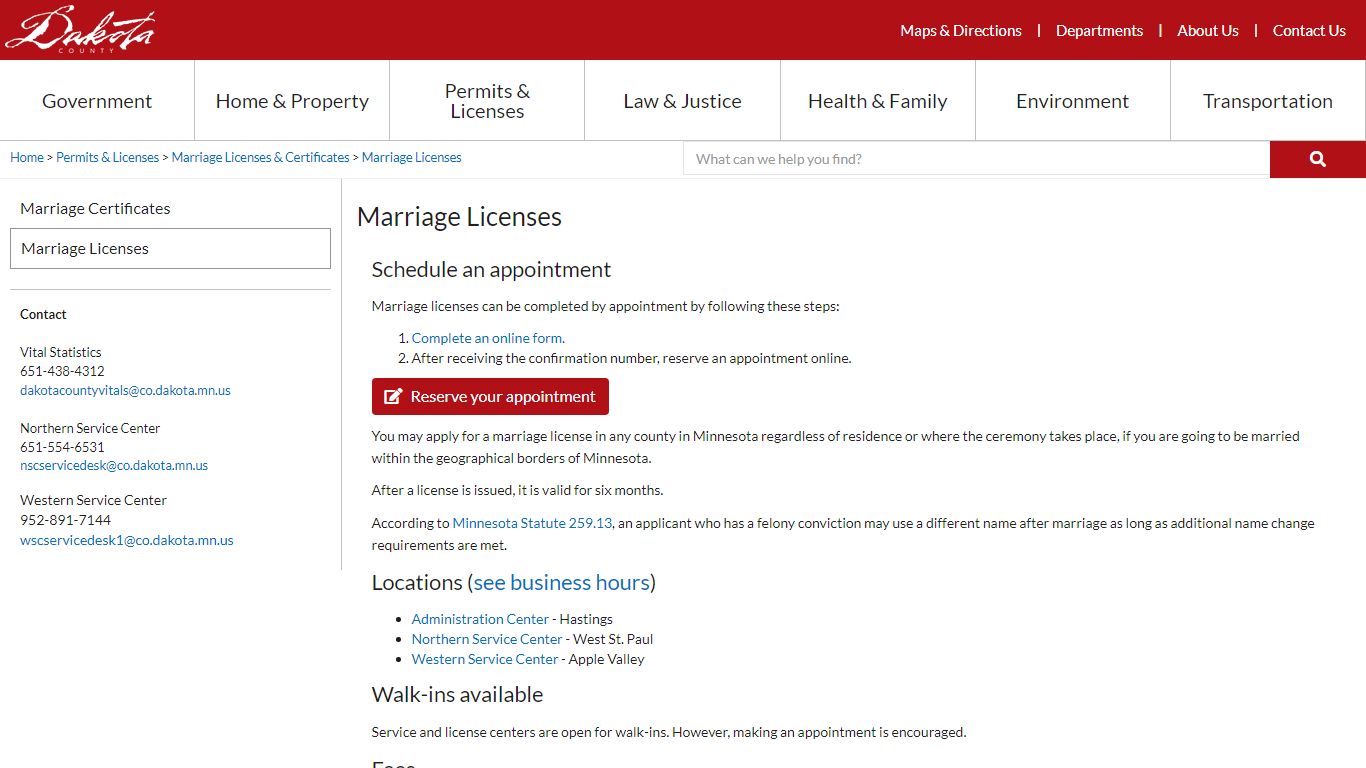Screen dimensions: 1366x768
Task: Email dakotacountyvitals@co.dakota.mn.us
Action: click(126, 390)
